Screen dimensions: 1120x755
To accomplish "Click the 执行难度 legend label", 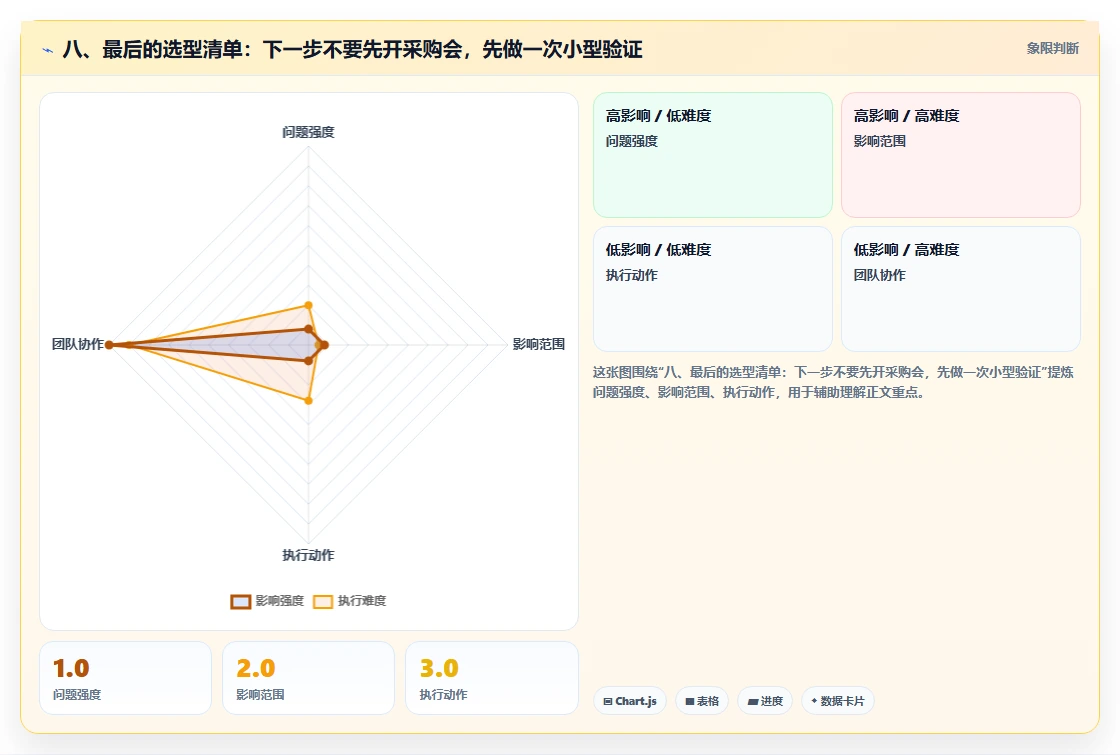I will pyautogui.click(x=362, y=601).
